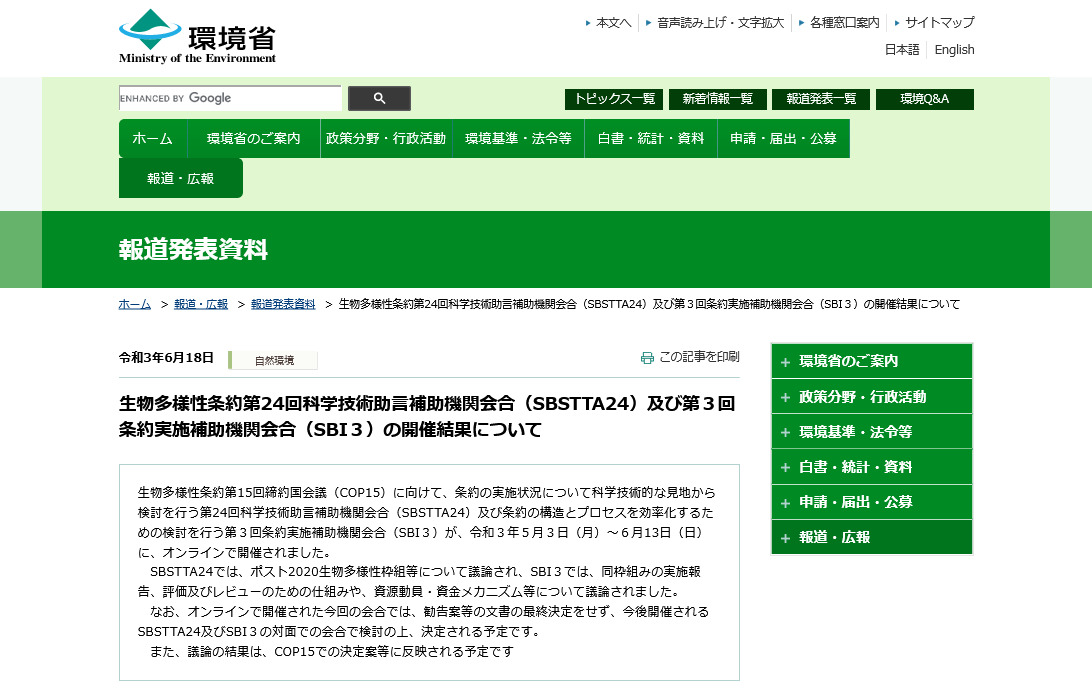The image size is (1092, 696).
Task: Expand the 政策分野・行政活動 sidebar section
Action: [871, 397]
